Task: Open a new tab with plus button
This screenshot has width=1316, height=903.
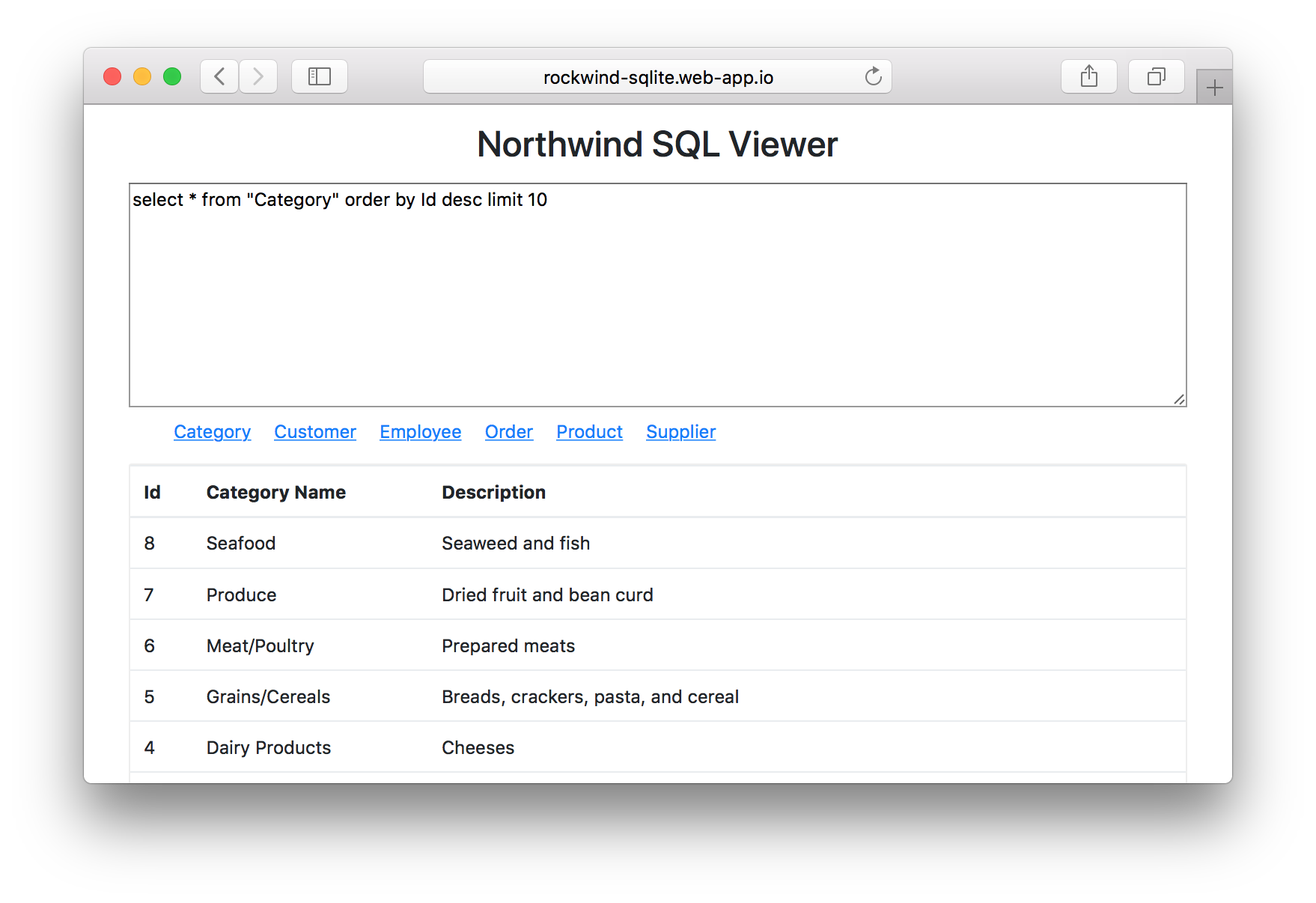Action: click(1214, 88)
